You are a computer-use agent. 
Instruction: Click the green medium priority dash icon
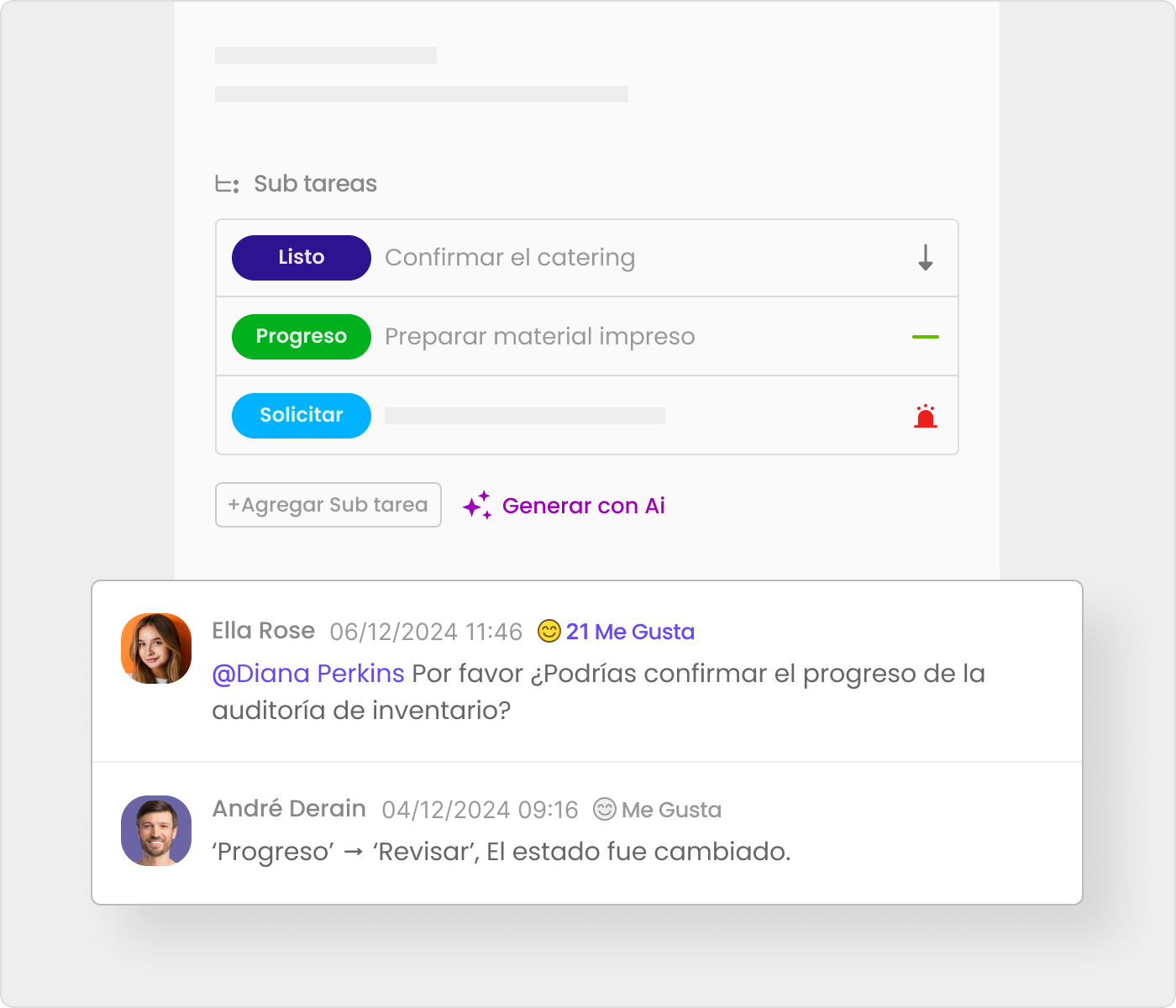tap(925, 337)
